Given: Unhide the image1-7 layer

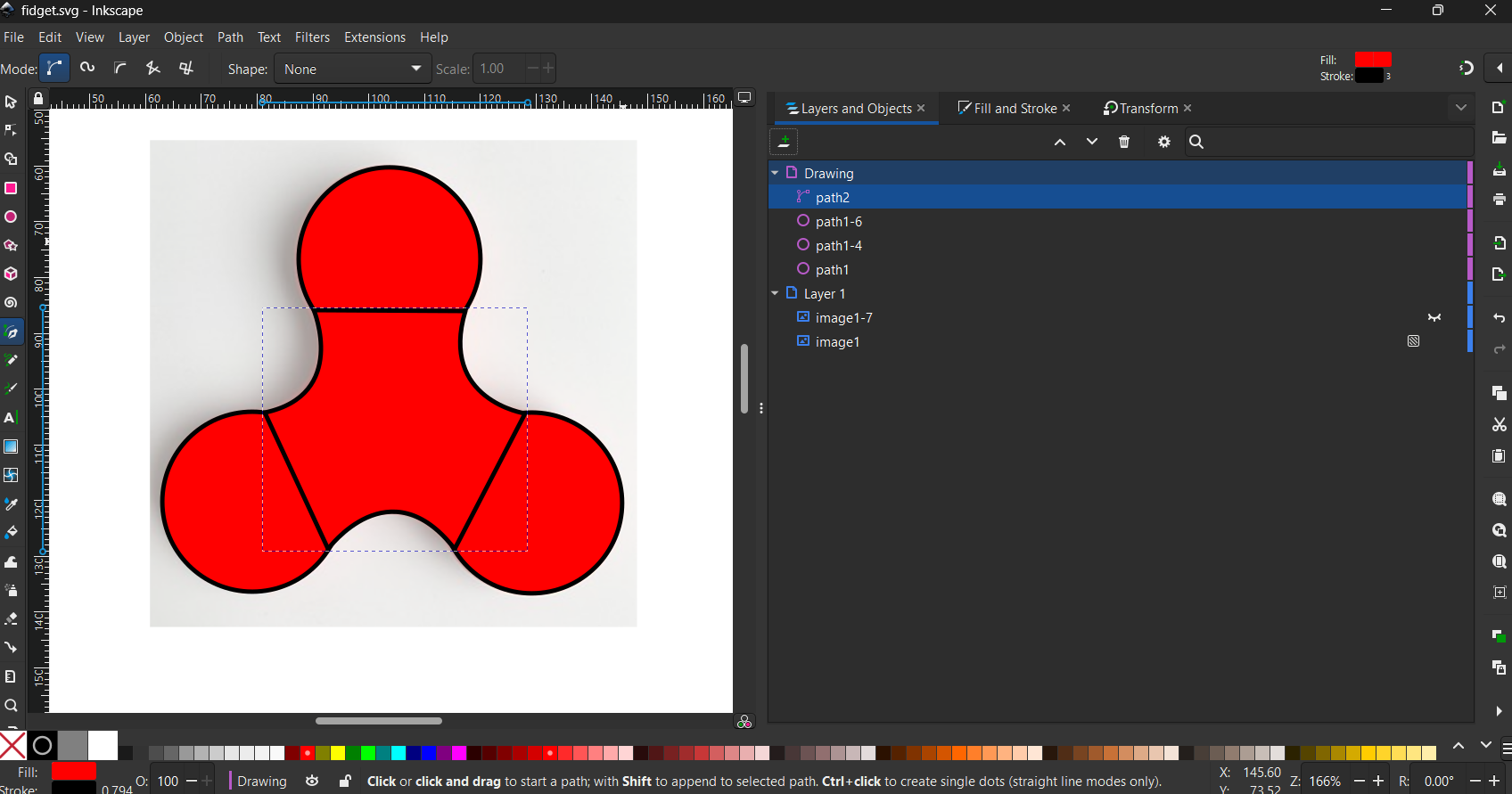Looking at the screenshot, I should click(x=1434, y=317).
